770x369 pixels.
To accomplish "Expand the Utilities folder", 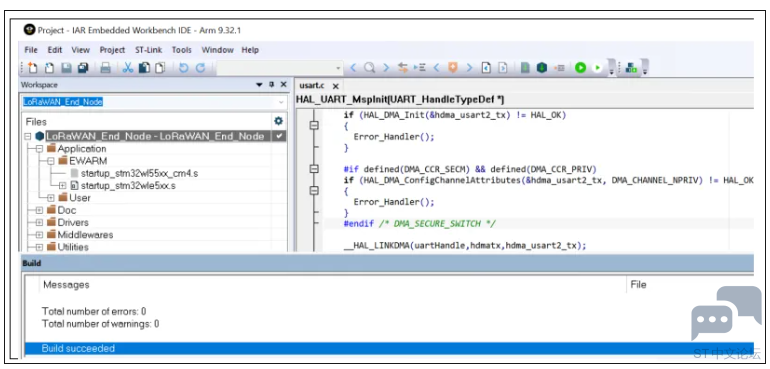I will click(x=39, y=247).
